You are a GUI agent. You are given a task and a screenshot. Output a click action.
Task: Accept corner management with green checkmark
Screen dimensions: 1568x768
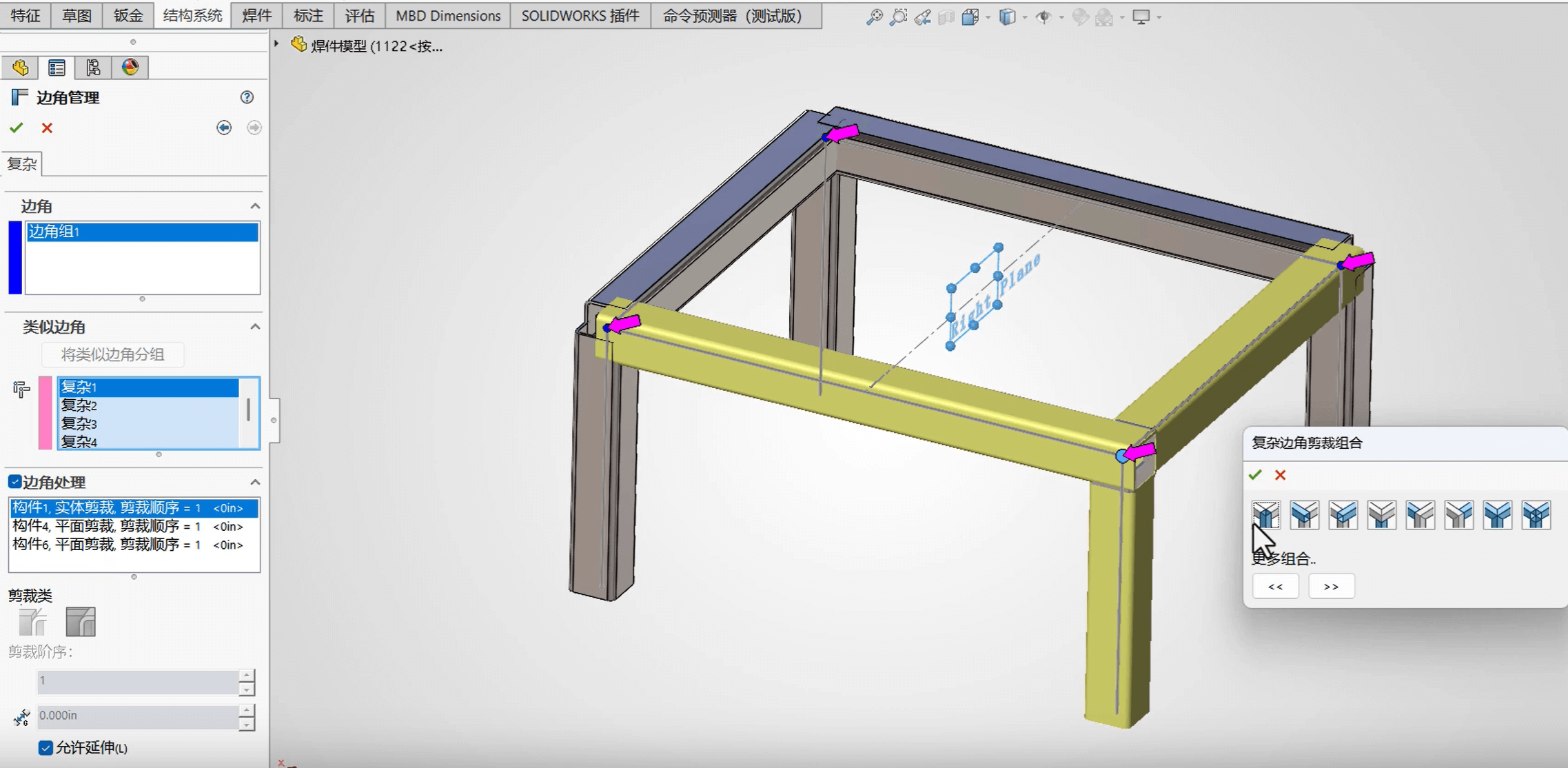coord(17,128)
